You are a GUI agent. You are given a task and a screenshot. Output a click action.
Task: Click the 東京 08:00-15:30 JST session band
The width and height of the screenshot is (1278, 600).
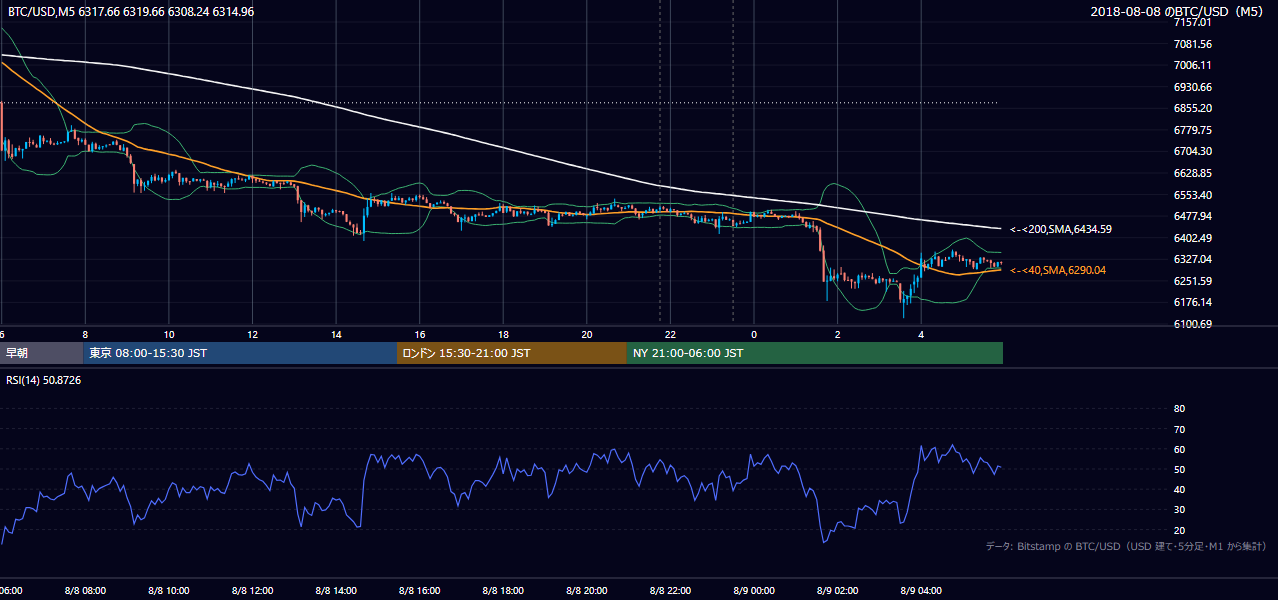[x=240, y=353]
